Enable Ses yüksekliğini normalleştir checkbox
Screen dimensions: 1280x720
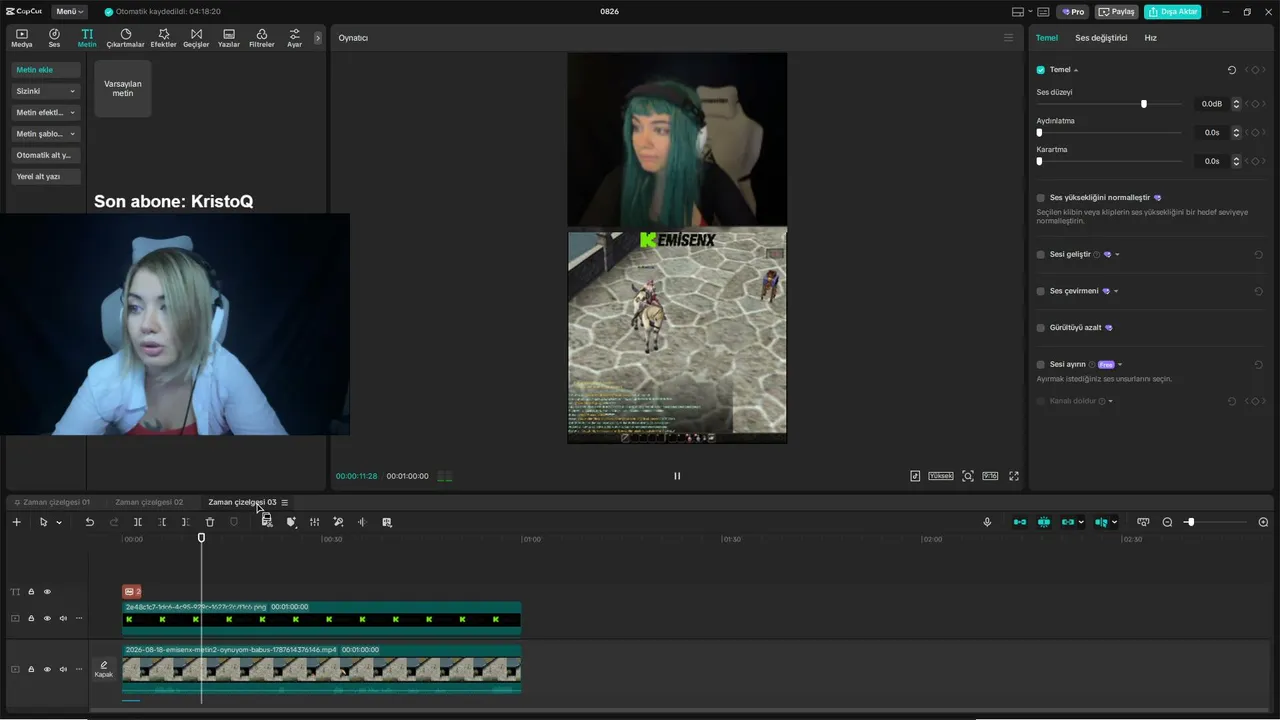(x=1040, y=198)
